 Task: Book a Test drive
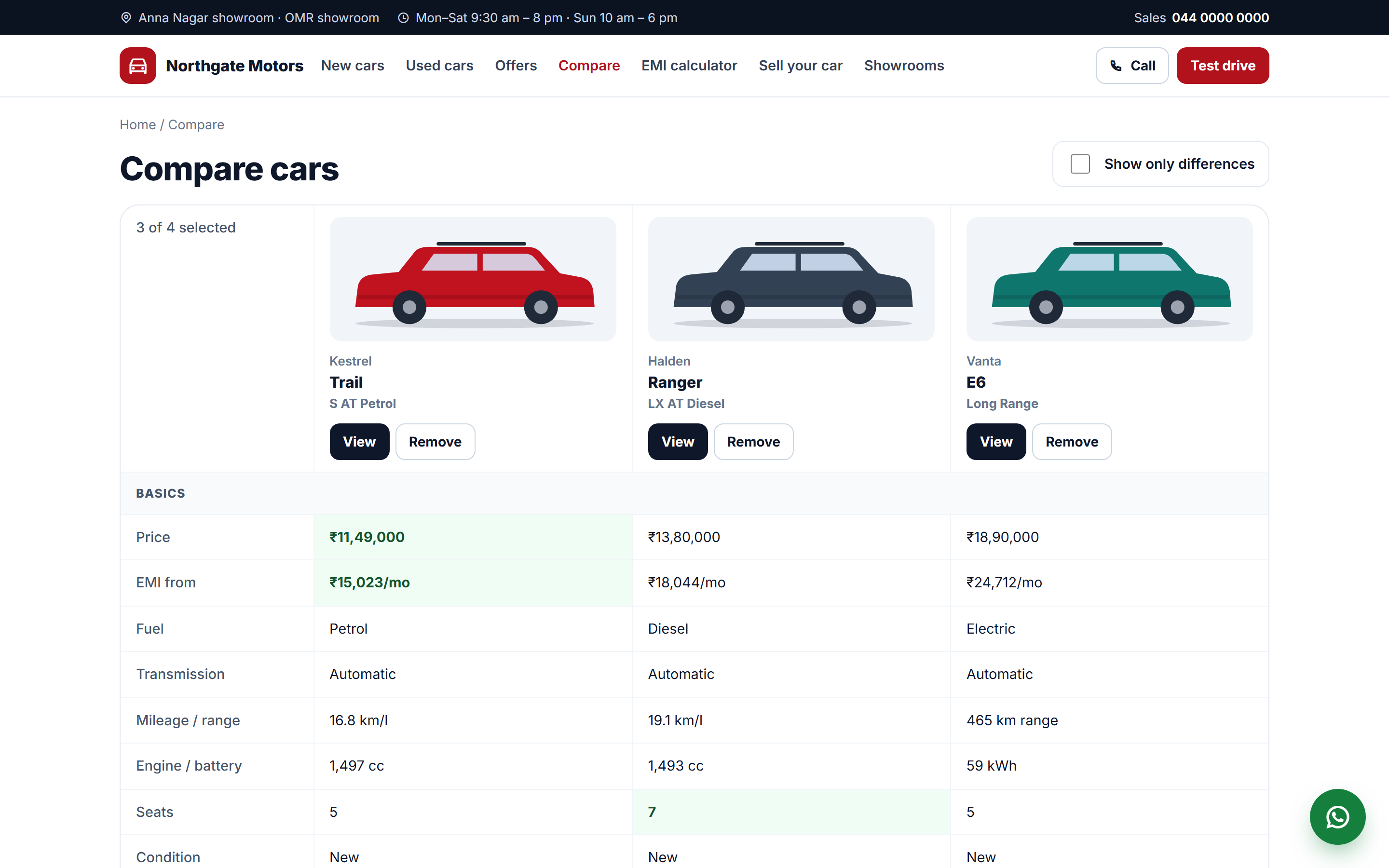coord(1223,66)
